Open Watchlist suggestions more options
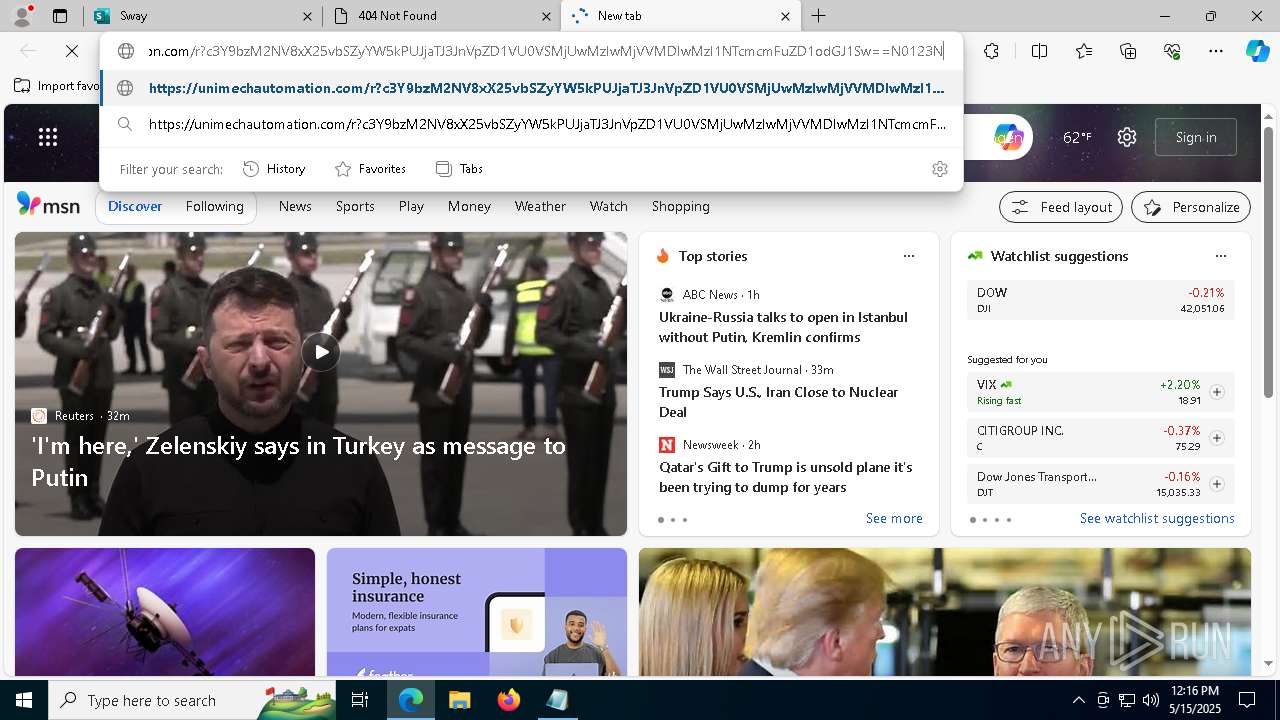The image size is (1280, 720). [x=1220, y=256]
